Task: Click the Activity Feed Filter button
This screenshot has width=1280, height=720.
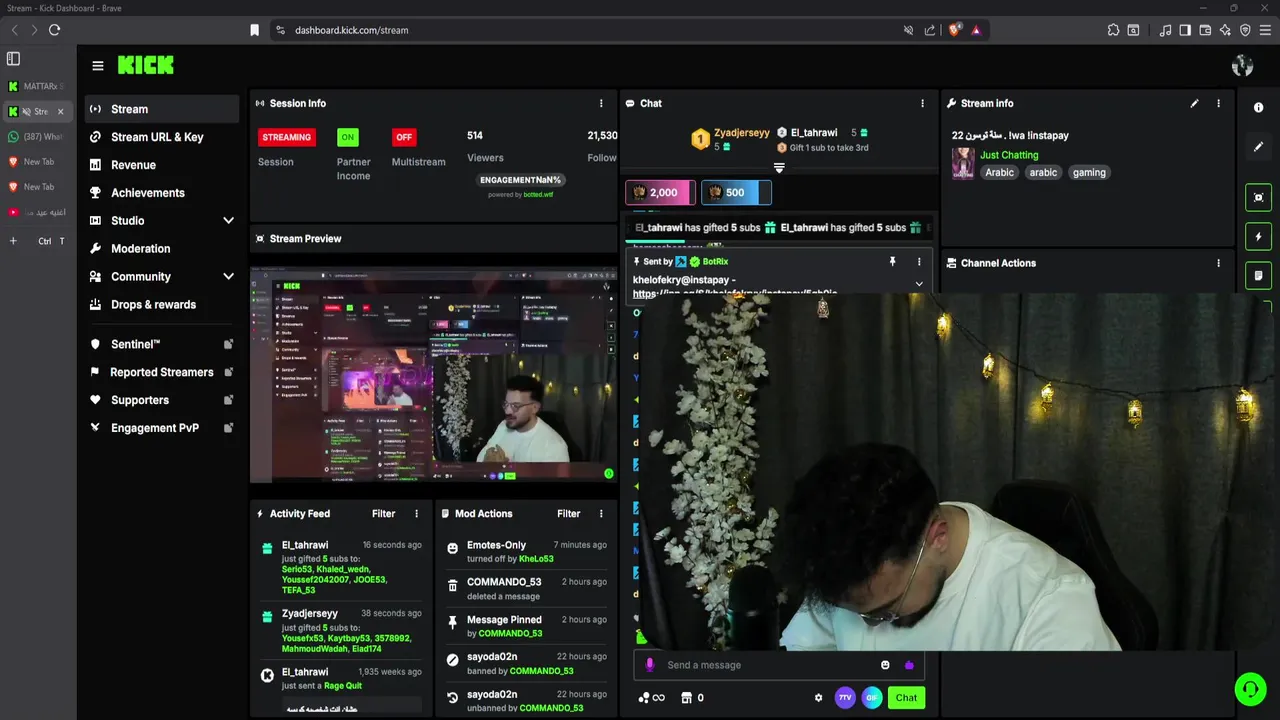Action: [384, 514]
